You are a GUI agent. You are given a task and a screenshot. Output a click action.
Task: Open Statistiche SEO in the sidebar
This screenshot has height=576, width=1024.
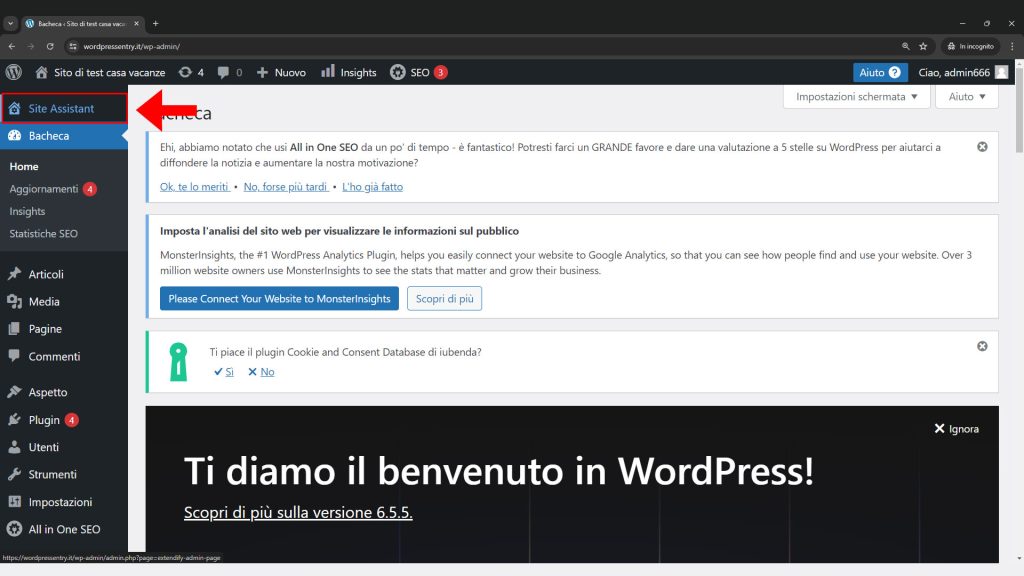pyautogui.click(x=43, y=234)
